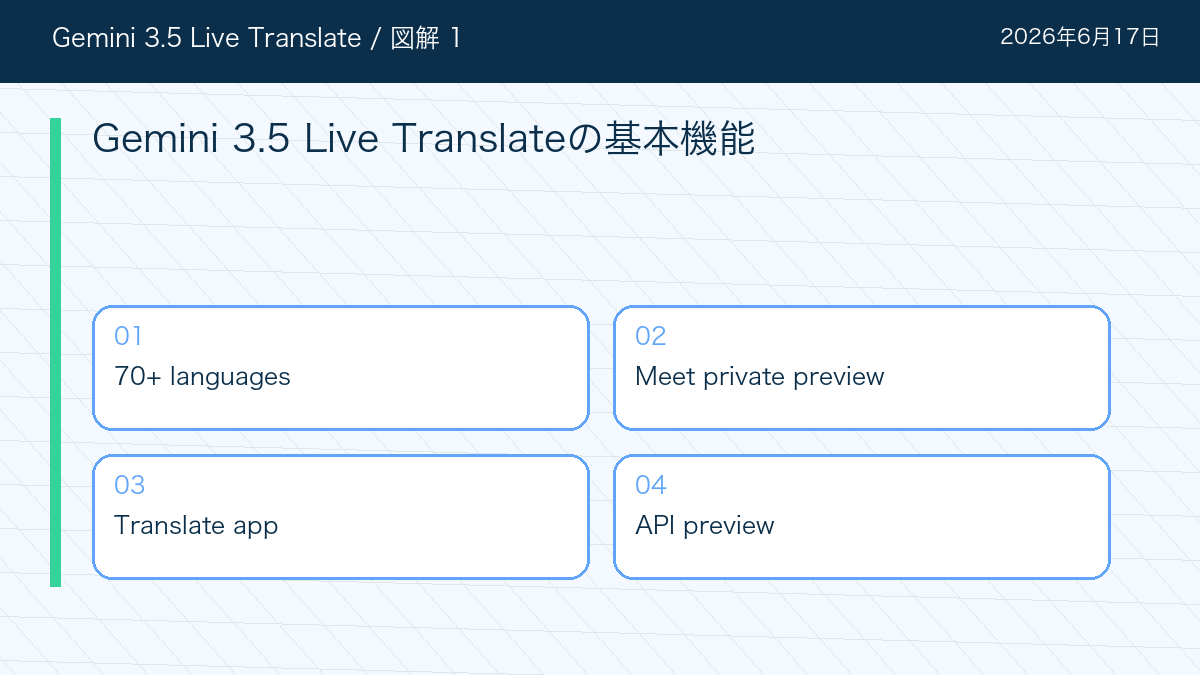Image resolution: width=1200 pixels, height=675 pixels.
Task: Click the number label "02"
Action: pyautogui.click(x=650, y=336)
